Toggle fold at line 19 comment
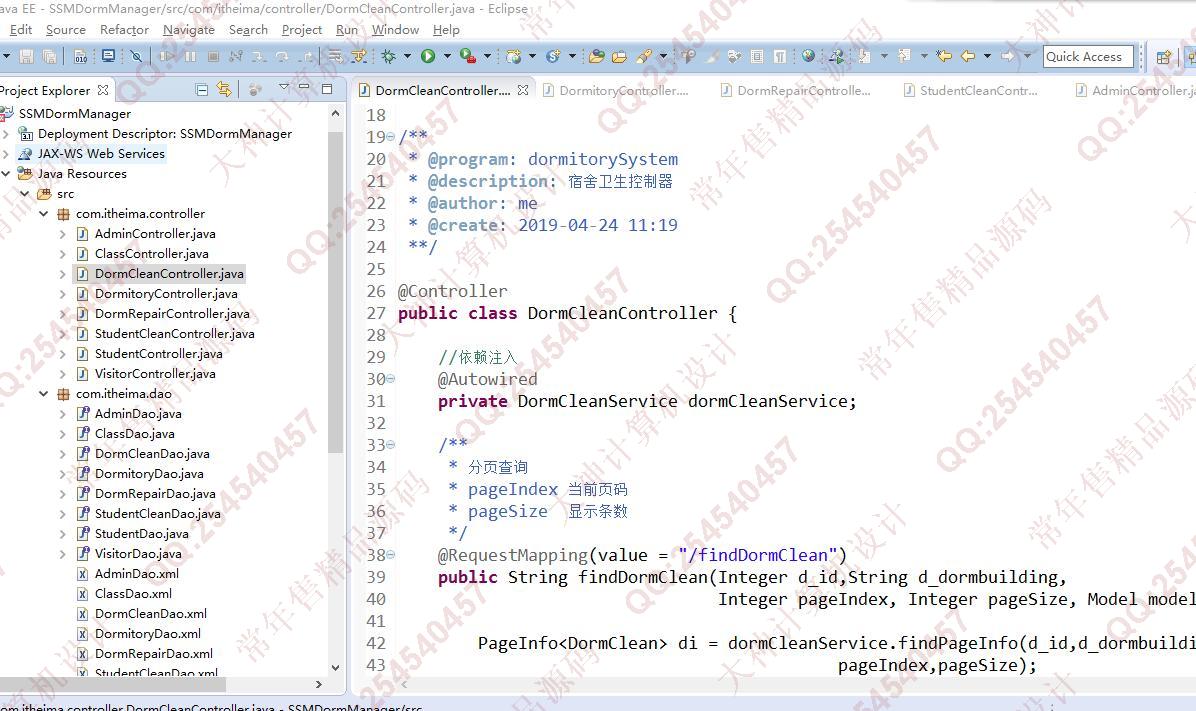1196x711 pixels. [391, 137]
